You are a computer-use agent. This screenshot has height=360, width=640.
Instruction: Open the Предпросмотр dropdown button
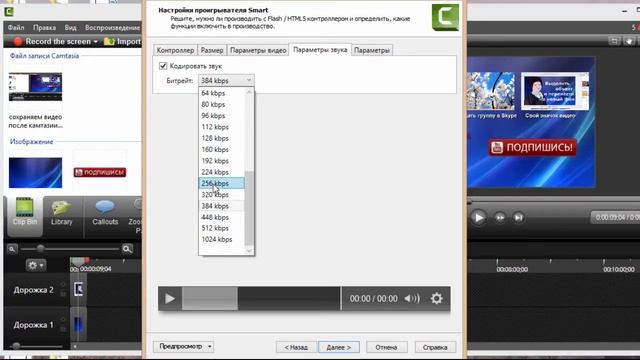point(183,346)
